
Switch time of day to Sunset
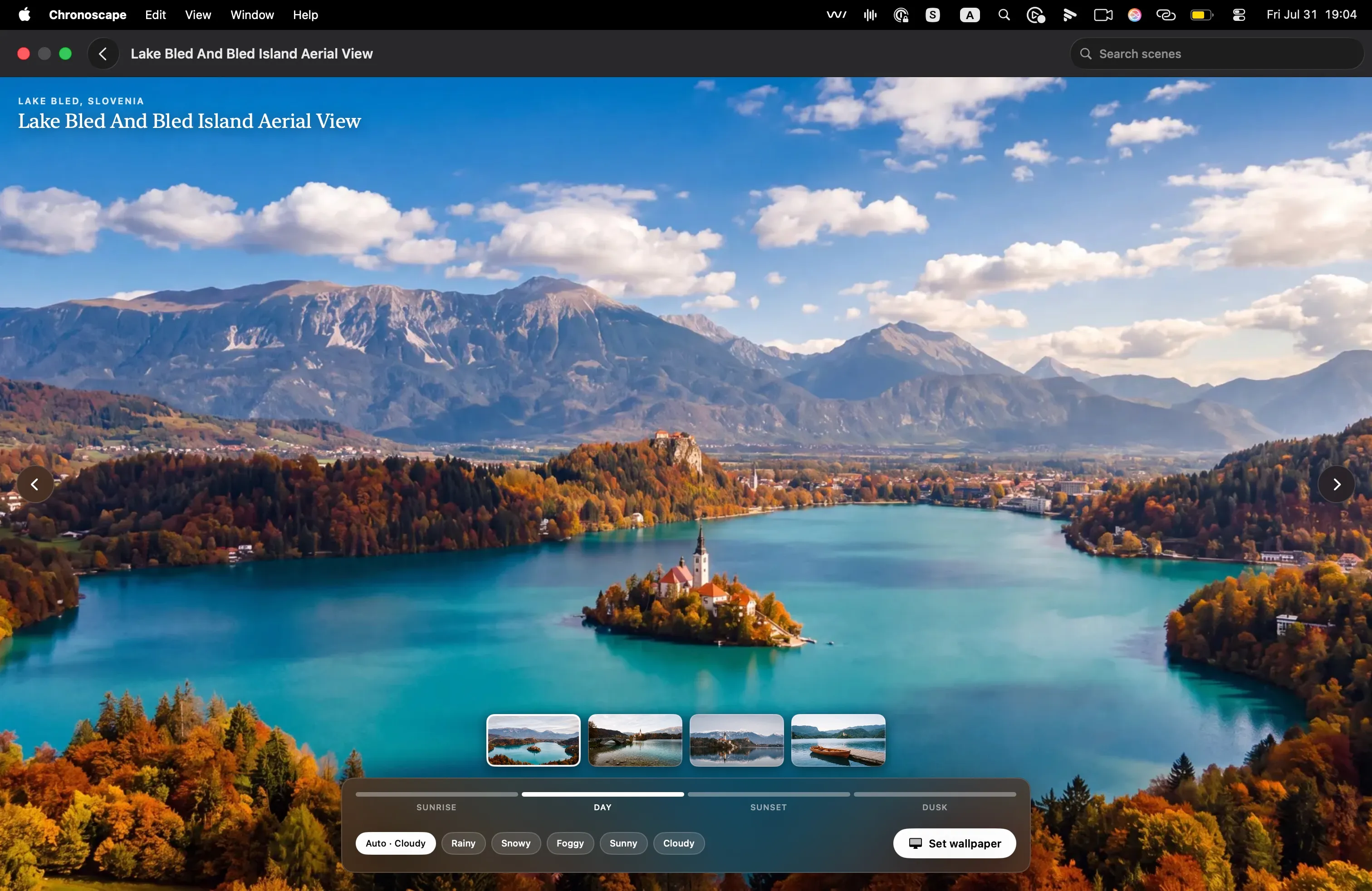click(769, 801)
